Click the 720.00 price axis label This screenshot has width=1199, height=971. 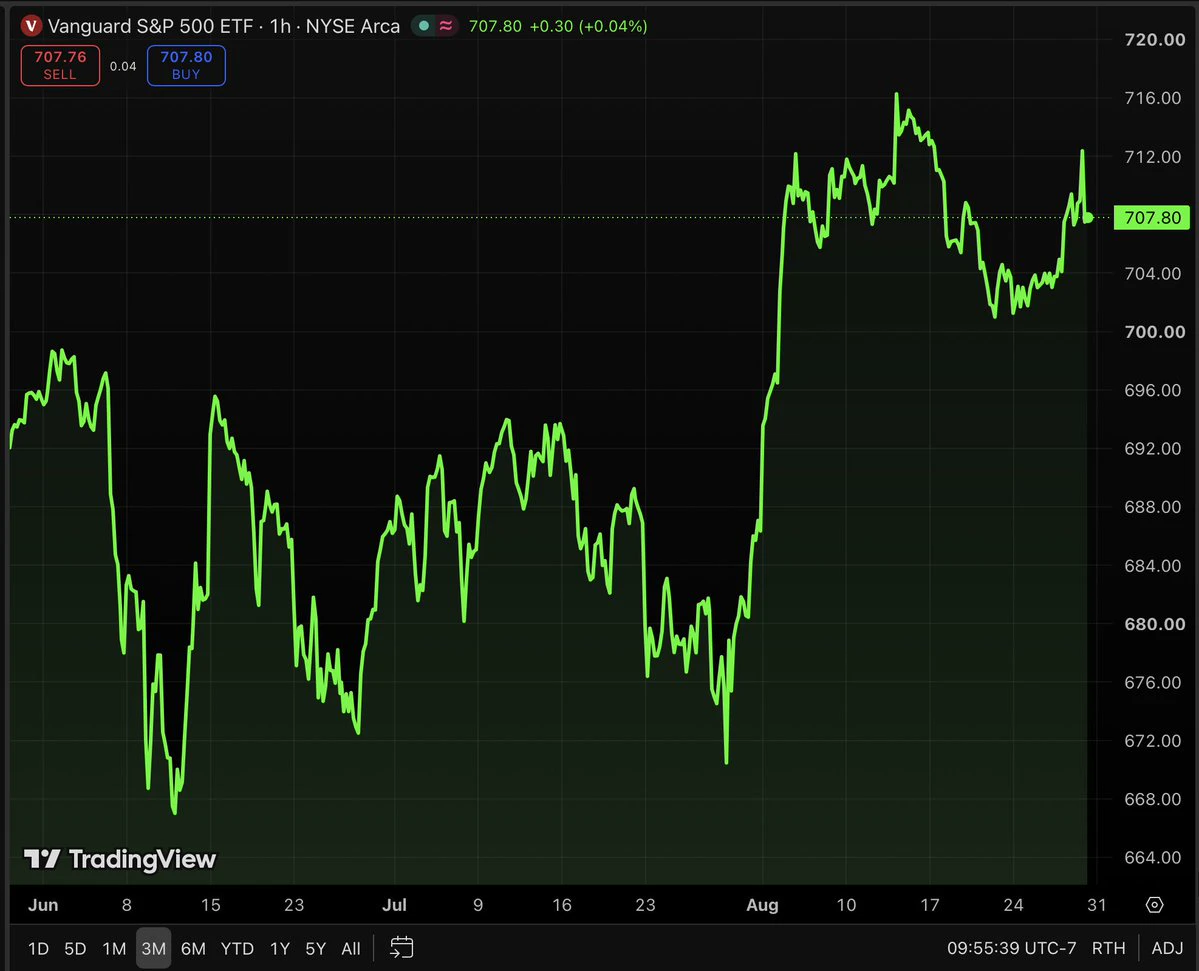1154,40
